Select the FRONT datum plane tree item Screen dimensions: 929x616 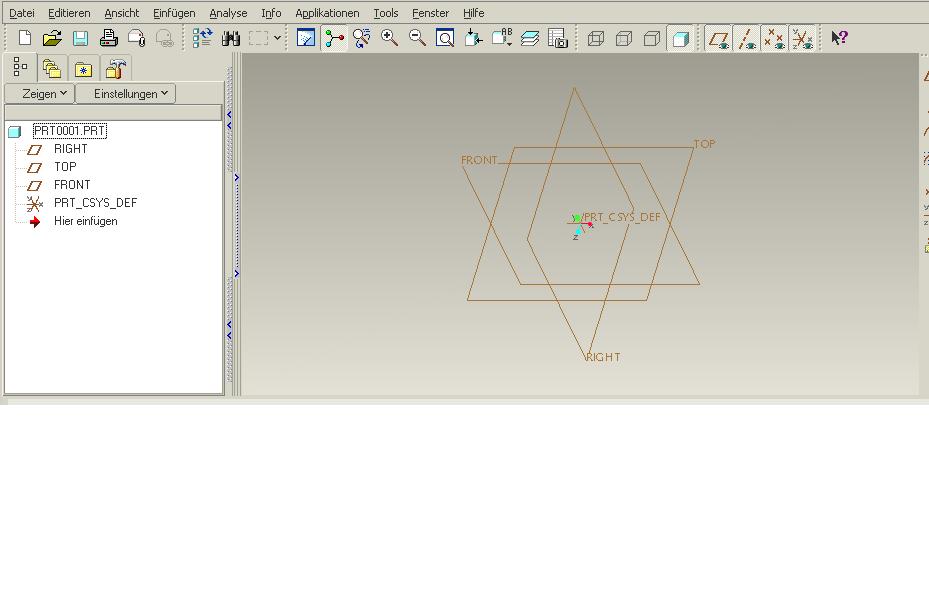[72, 185]
